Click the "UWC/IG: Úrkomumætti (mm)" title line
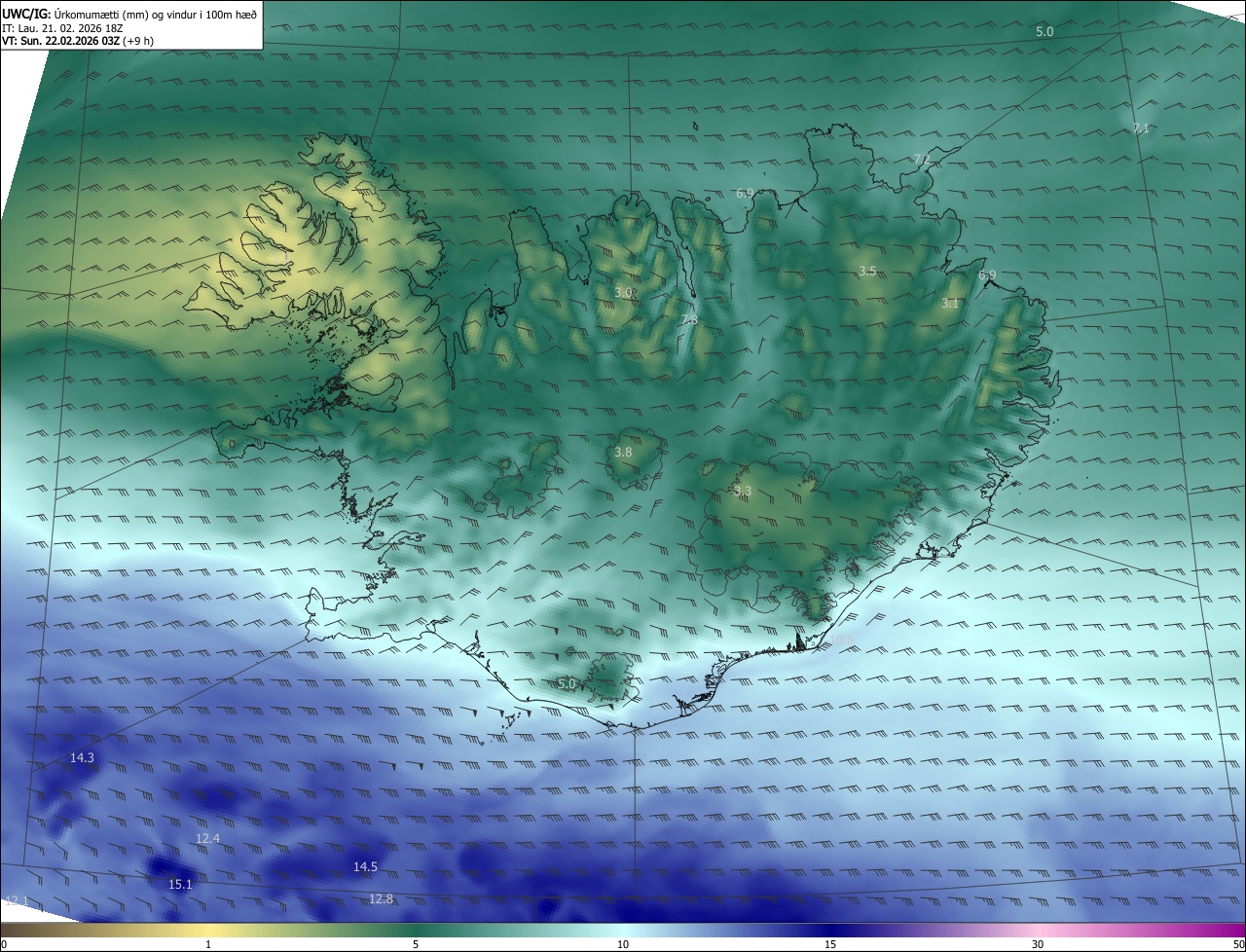 point(129,14)
